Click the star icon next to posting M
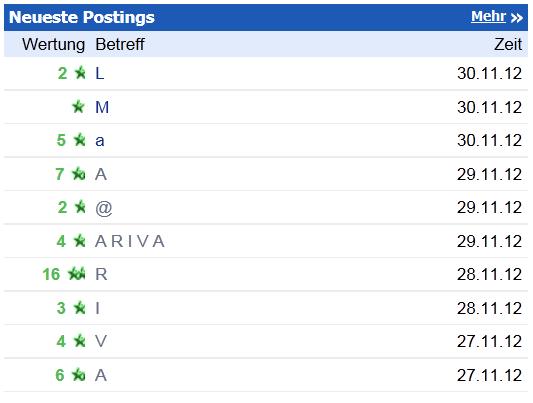The height and width of the screenshot is (403, 533). click(x=79, y=106)
